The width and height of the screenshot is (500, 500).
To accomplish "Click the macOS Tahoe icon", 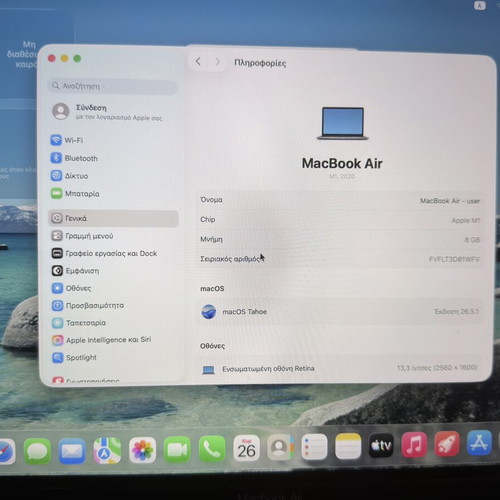I will tap(209, 312).
